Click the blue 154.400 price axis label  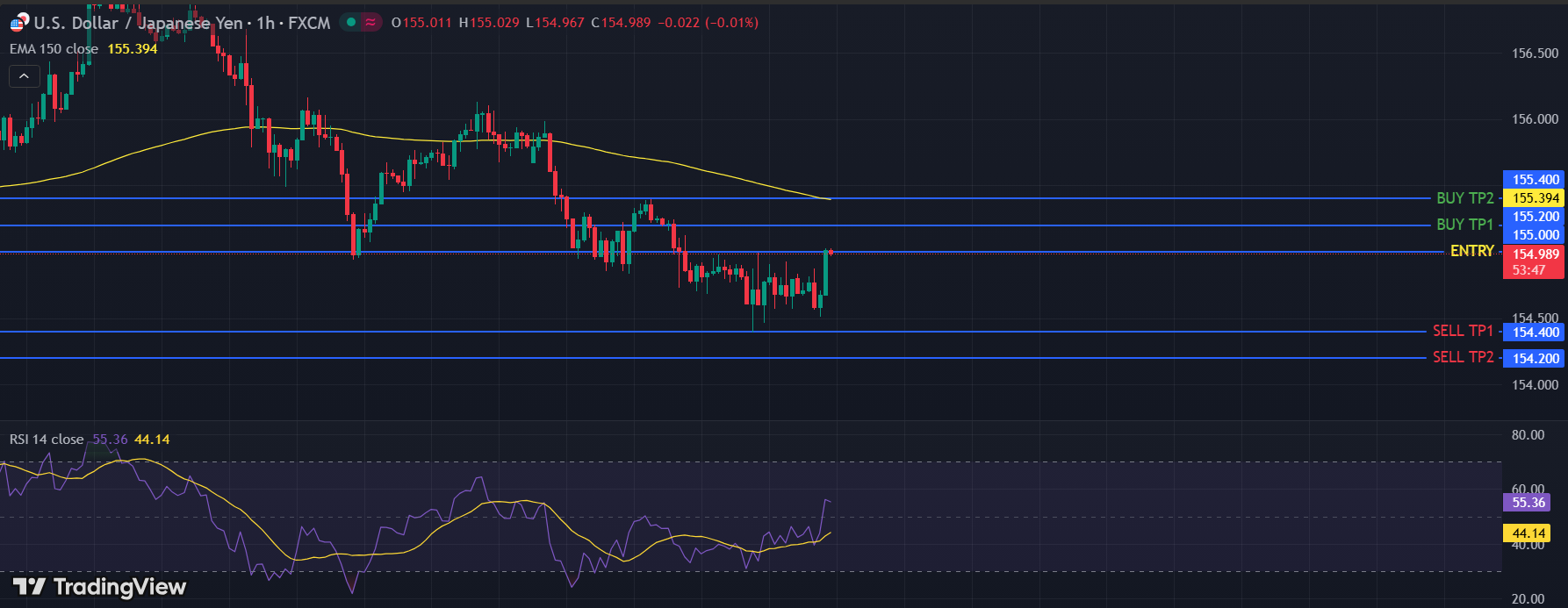coord(1535,333)
